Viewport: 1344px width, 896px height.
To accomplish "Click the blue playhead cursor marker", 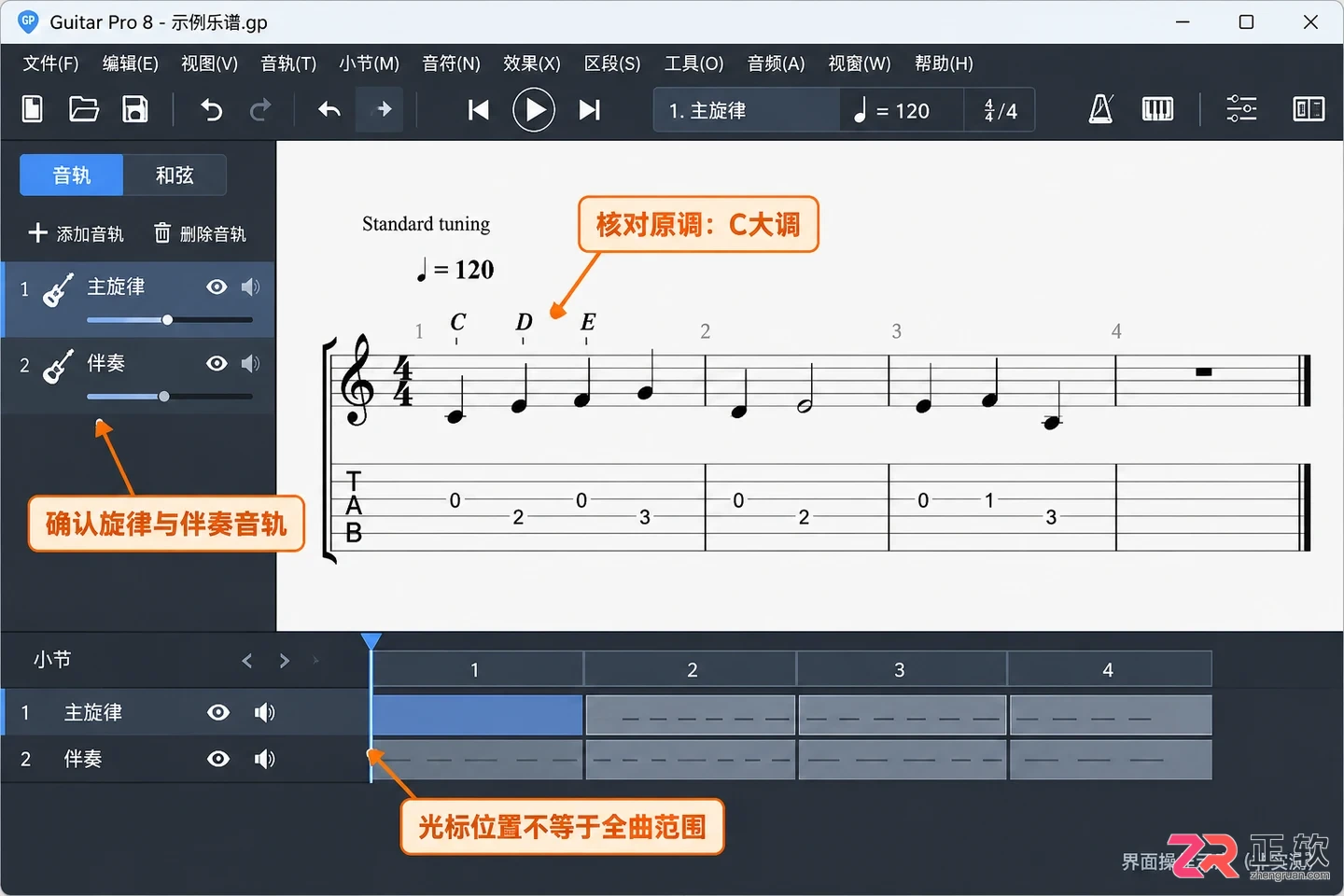I will [371, 640].
